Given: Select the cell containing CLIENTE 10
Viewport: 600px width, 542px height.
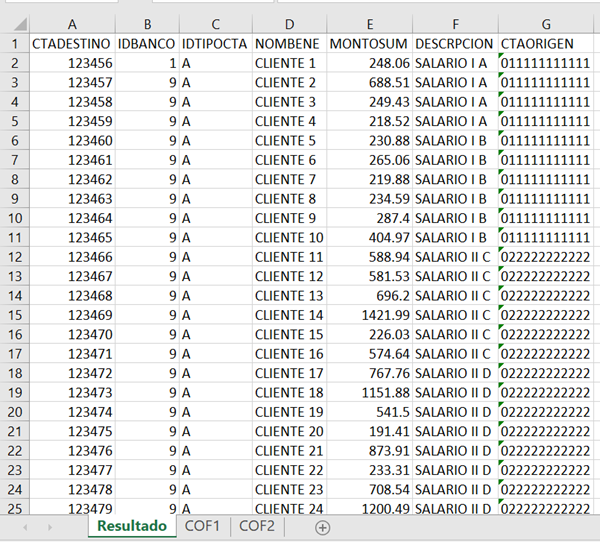Looking at the screenshot, I should [x=289, y=238].
